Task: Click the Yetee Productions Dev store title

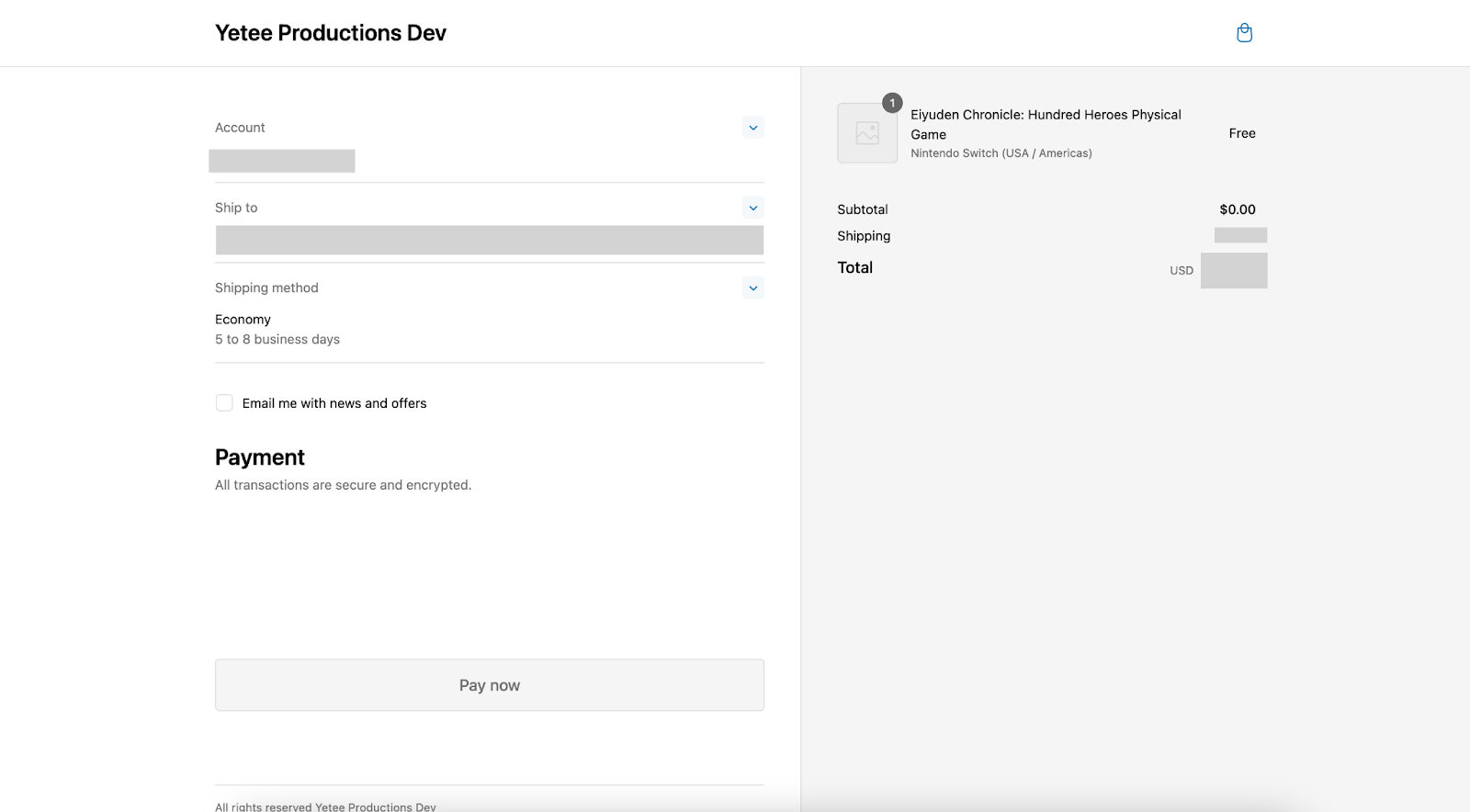Action: [x=331, y=33]
